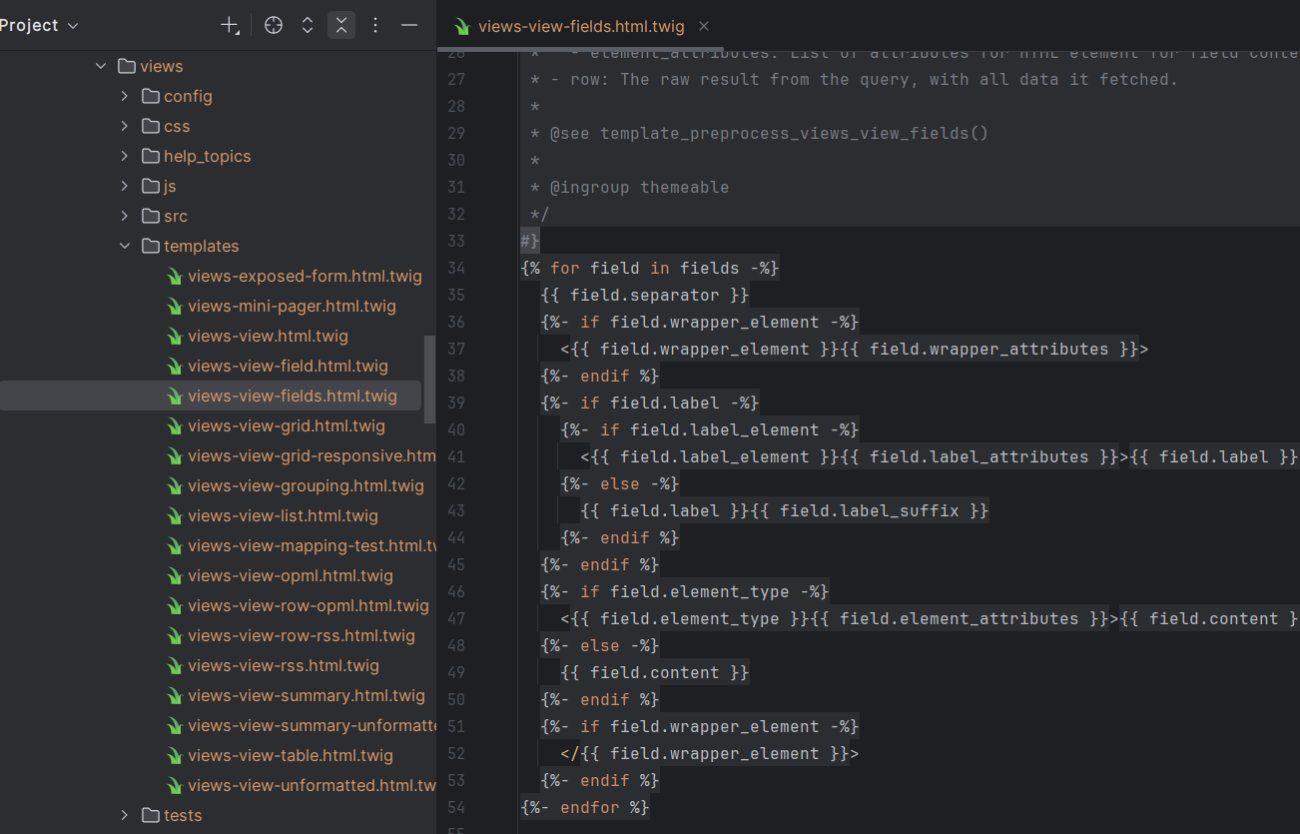Hide the Project tool window
This screenshot has height=834, width=1300.
(409, 25)
